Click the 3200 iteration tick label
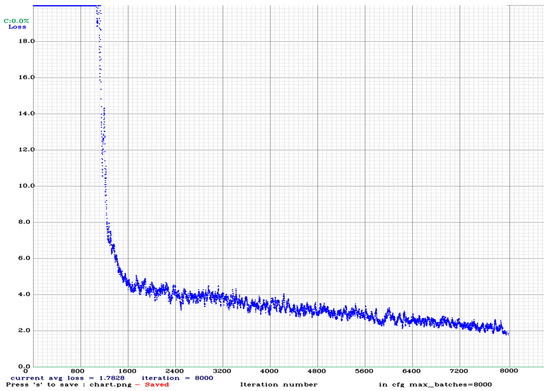 pyautogui.click(x=222, y=371)
